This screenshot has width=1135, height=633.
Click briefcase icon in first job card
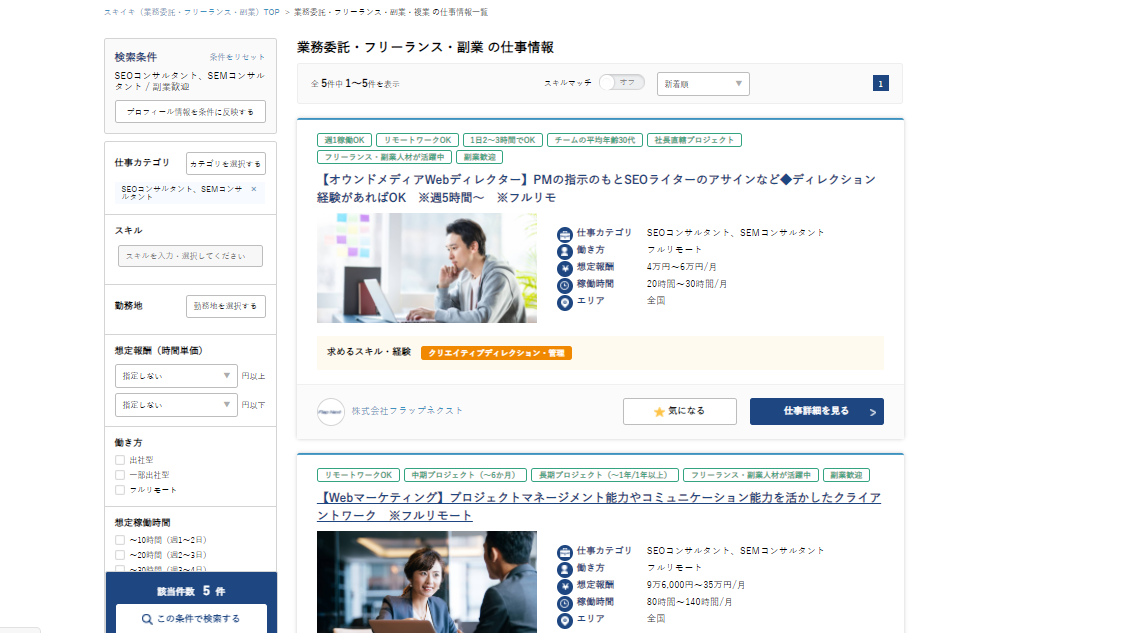565,235
